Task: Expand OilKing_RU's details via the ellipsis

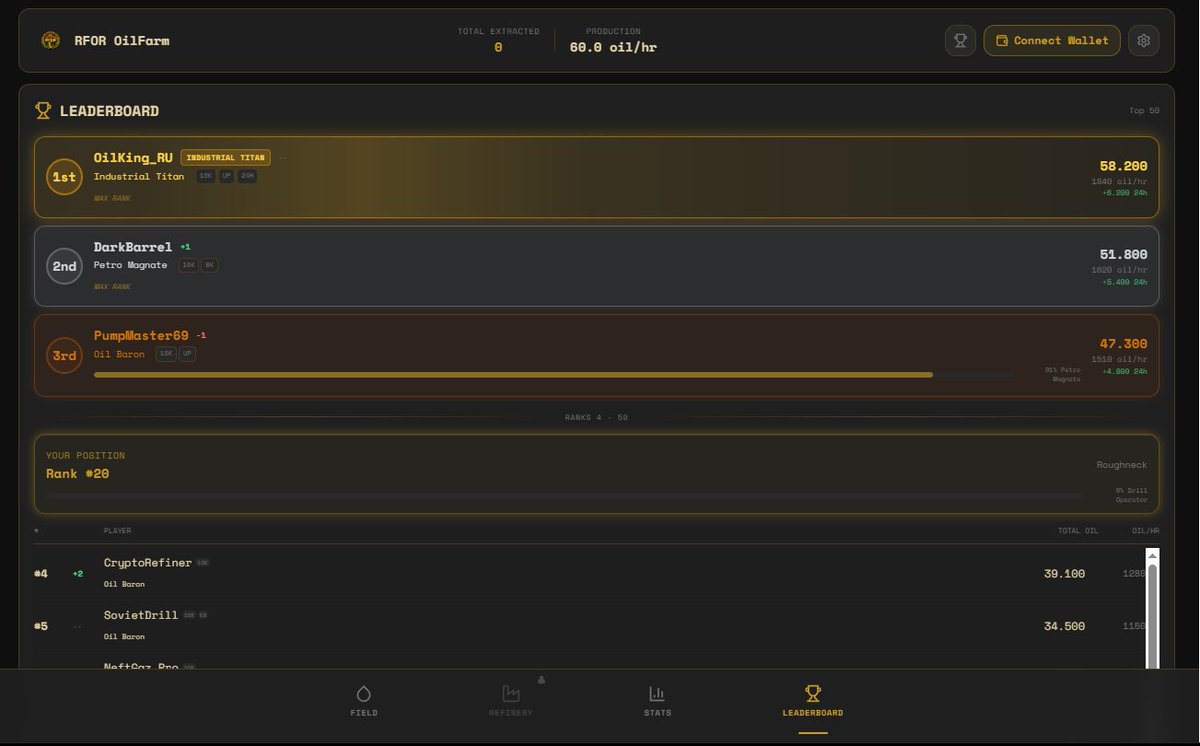Action: 283,156
